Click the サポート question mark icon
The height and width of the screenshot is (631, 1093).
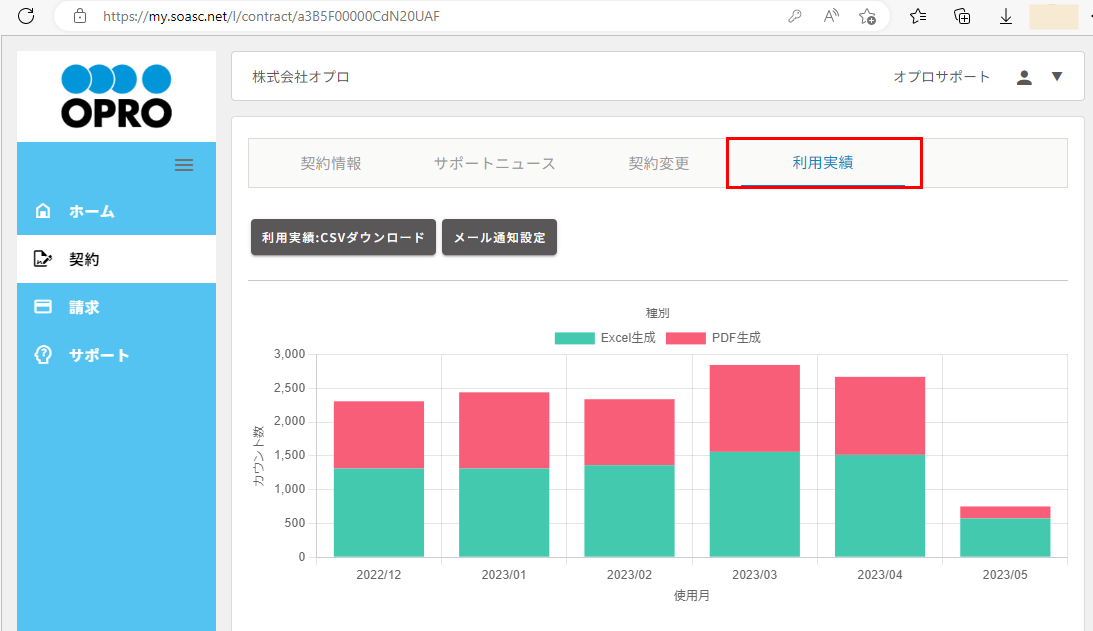[43, 355]
